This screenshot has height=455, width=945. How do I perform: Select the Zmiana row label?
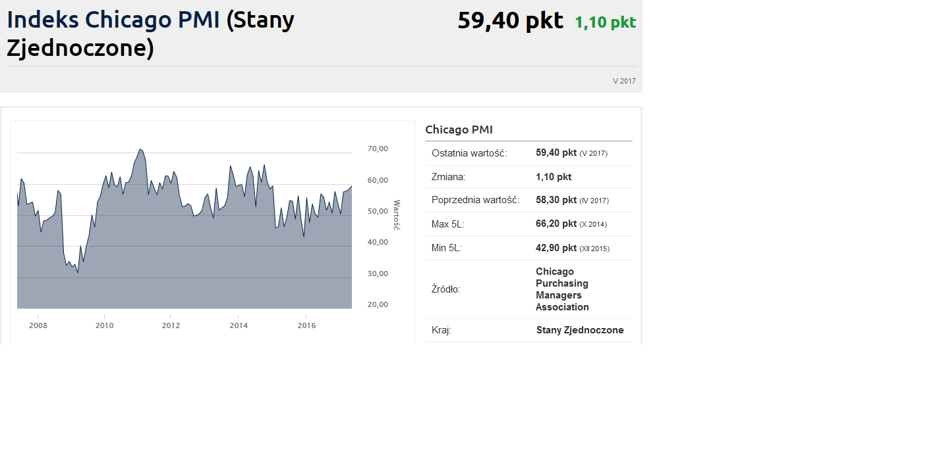[x=448, y=177]
